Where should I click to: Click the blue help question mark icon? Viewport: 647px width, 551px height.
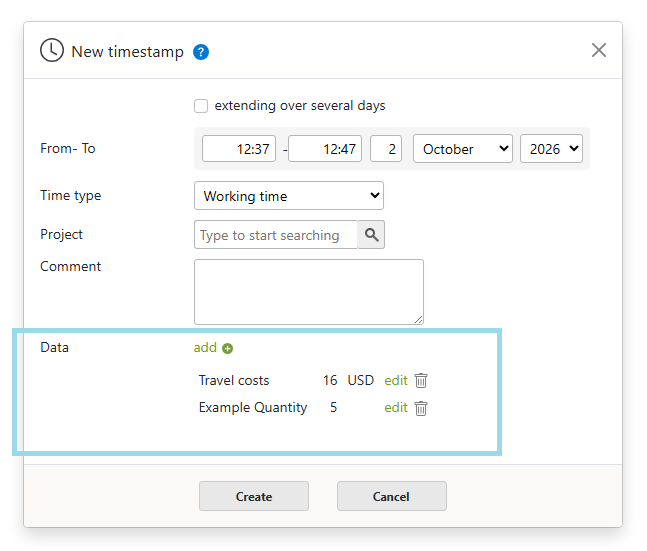click(x=201, y=52)
